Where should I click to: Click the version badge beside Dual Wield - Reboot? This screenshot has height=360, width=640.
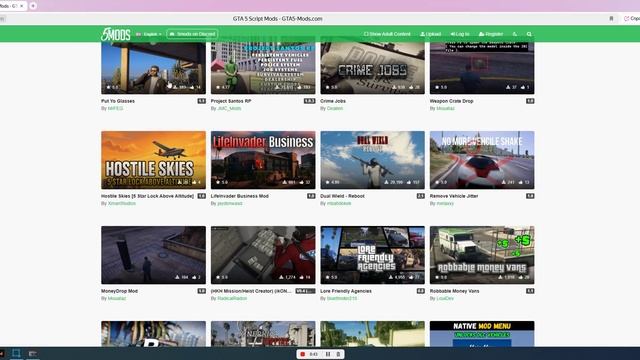pyautogui.click(x=420, y=196)
